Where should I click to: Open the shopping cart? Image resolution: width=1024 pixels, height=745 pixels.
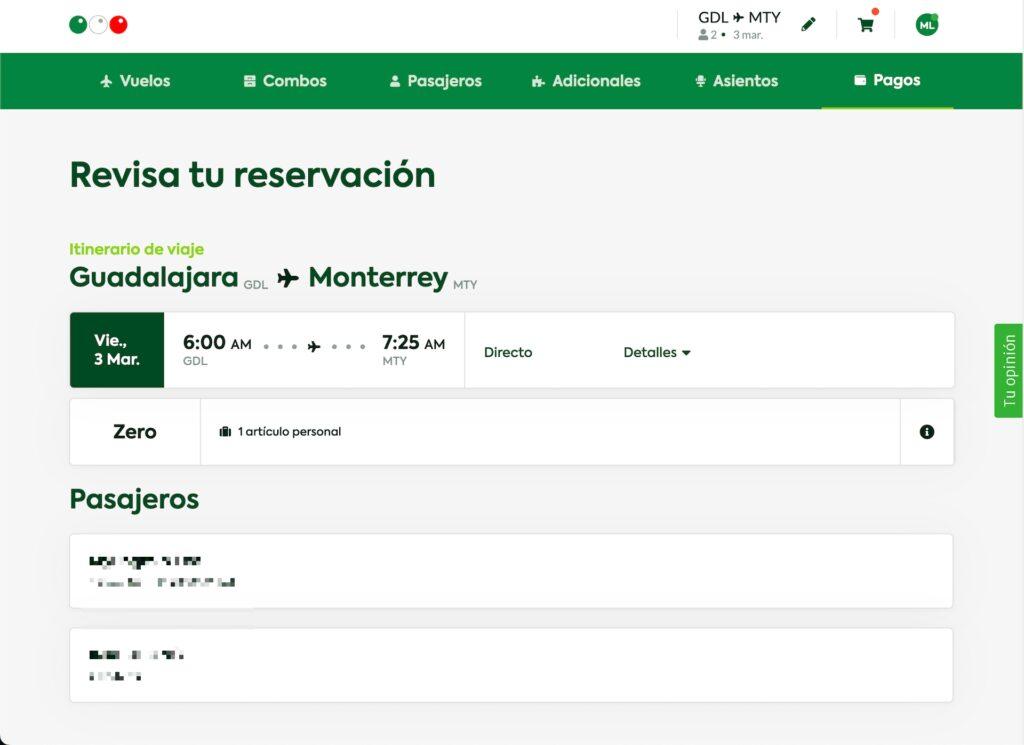click(866, 25)
